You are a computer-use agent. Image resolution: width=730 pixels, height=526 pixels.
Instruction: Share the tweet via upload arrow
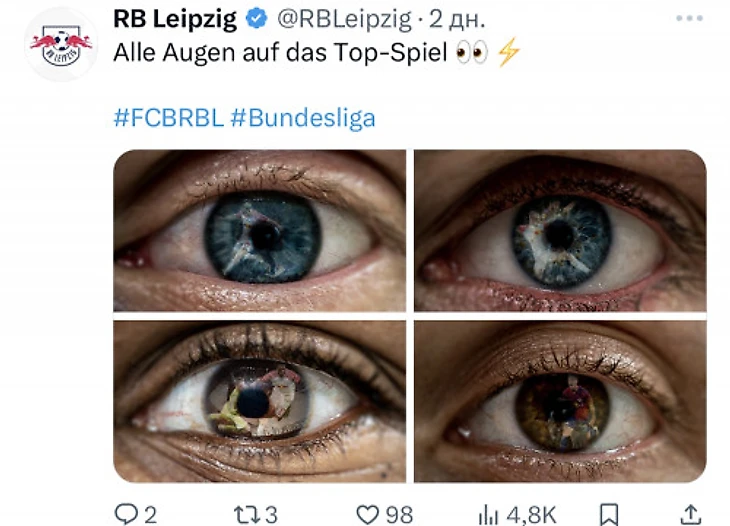(x=691, y=514)
